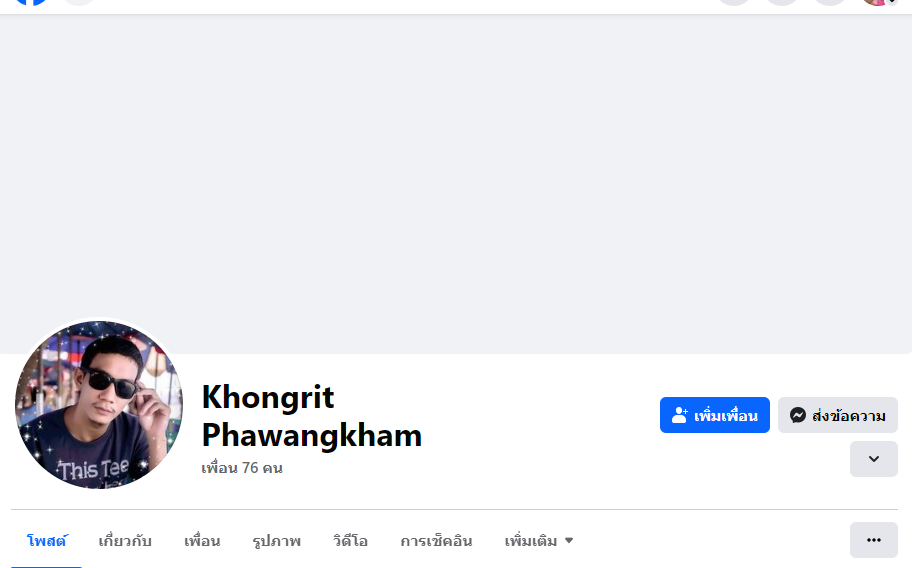Send a message using the ส่งข้อความ button
The image size is (912, 568).
click(x=838, y=415)
